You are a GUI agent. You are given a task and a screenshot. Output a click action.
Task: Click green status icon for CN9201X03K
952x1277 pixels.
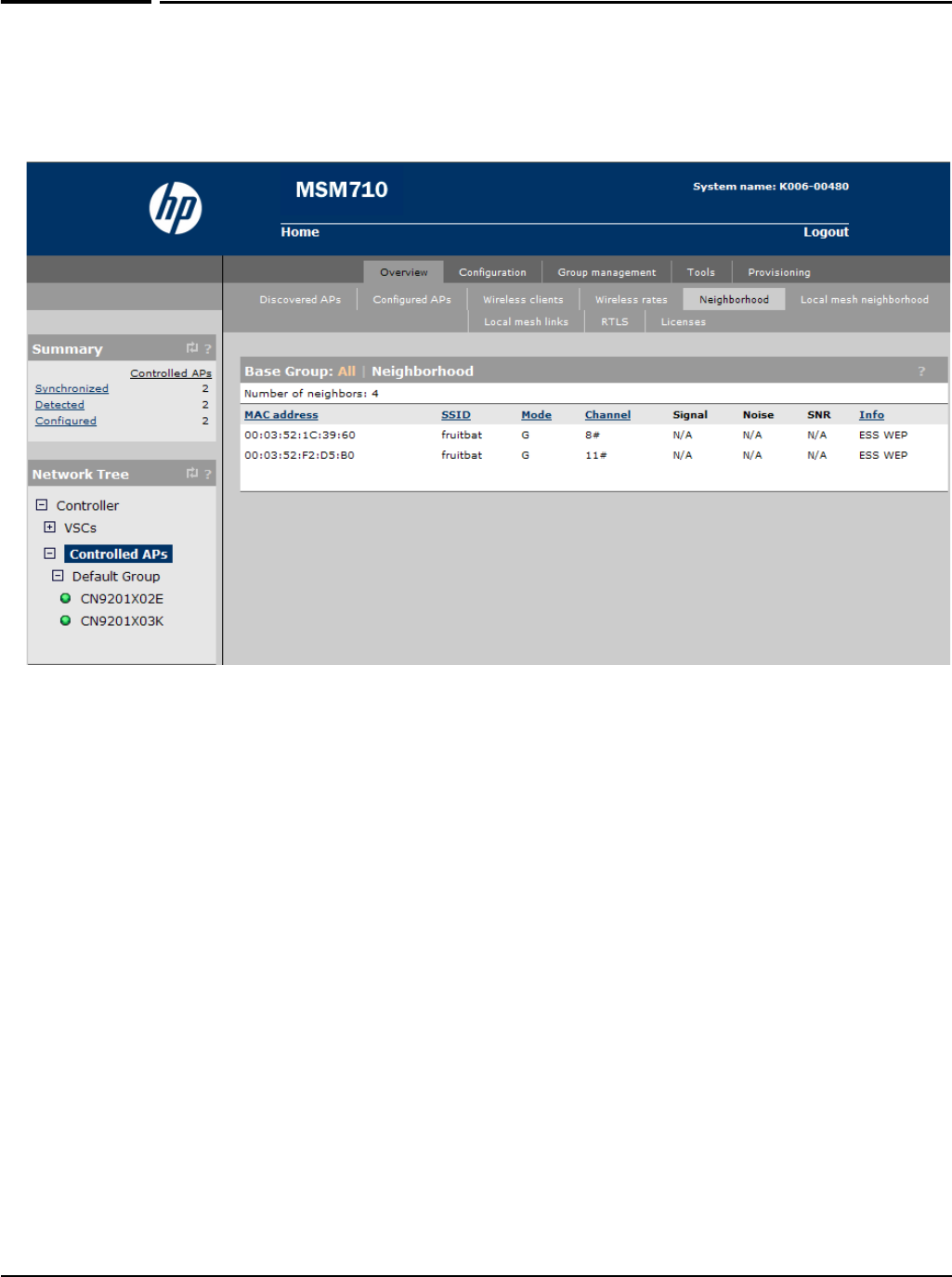[x=65, y=620]
